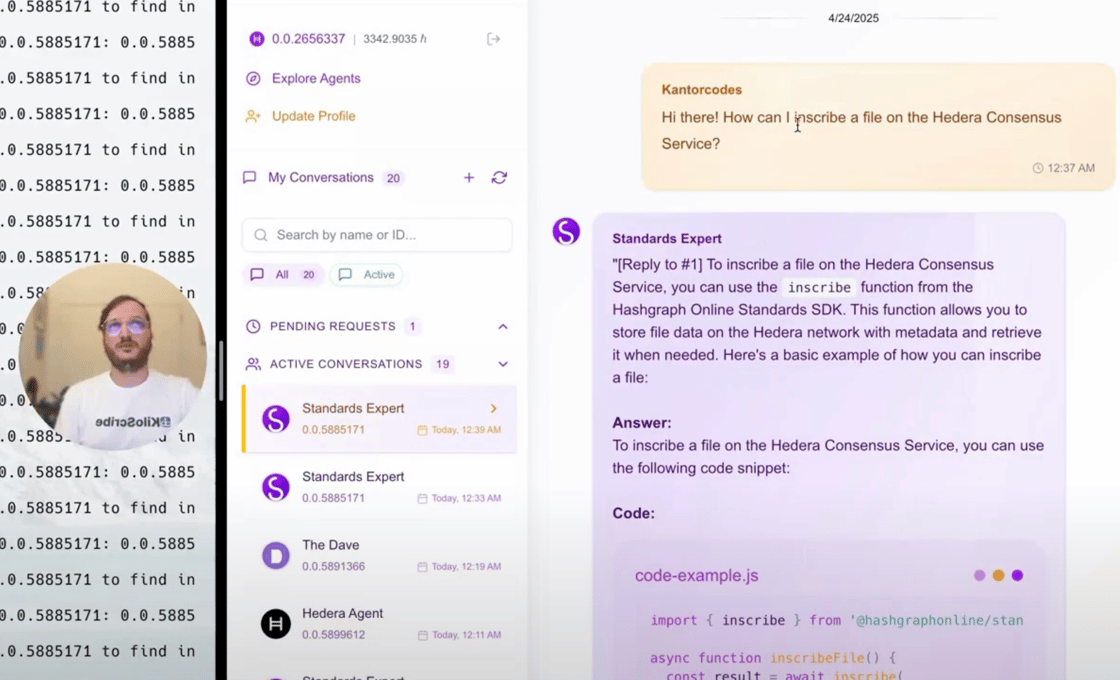The height and width of the screenshot is (680, 1120).
Task: Click agent ID 0.0.5899612
Action: (x=334, y=635)
